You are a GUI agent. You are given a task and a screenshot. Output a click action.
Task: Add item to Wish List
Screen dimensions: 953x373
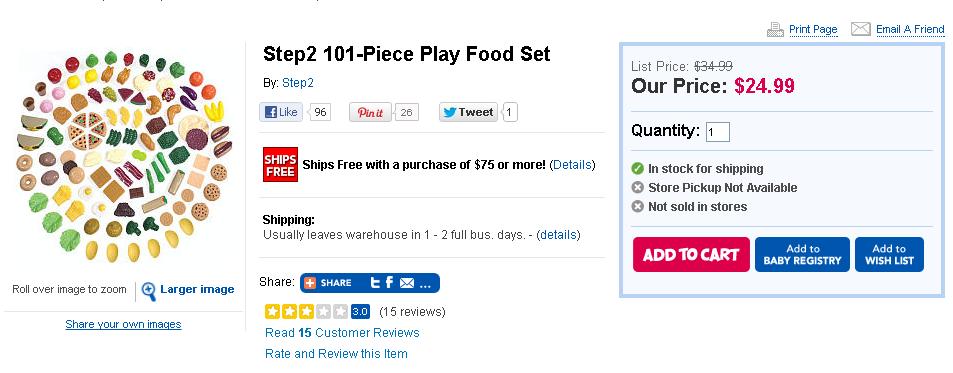[x=889, y=255]
